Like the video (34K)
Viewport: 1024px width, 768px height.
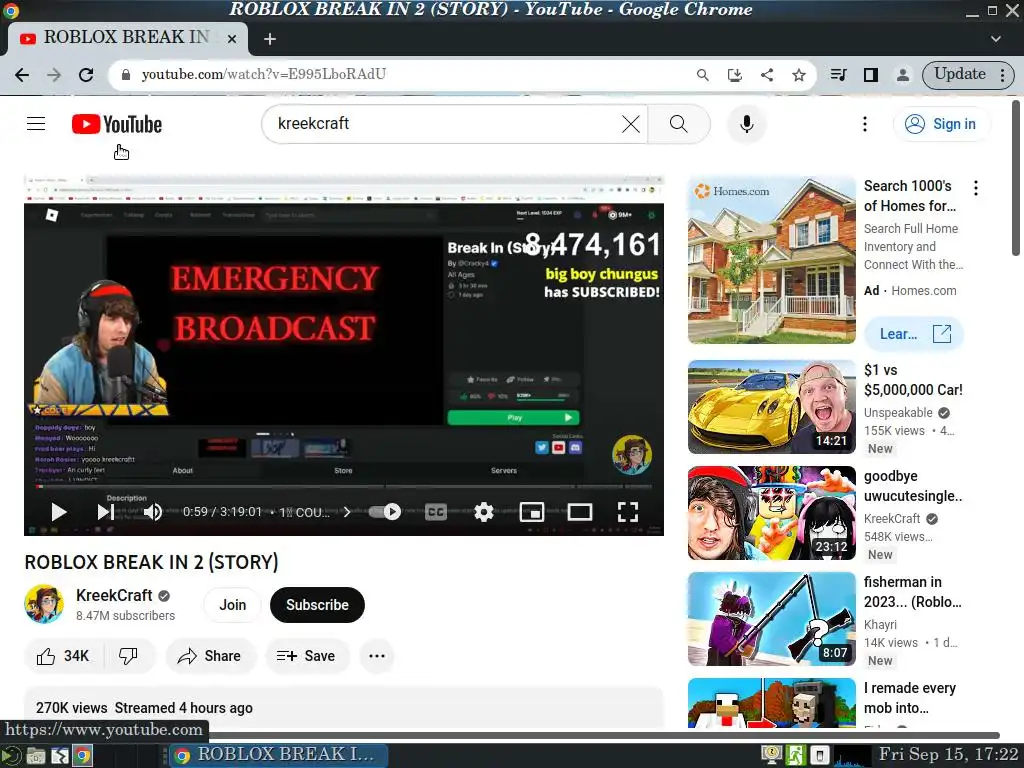[x=63, y=656]
